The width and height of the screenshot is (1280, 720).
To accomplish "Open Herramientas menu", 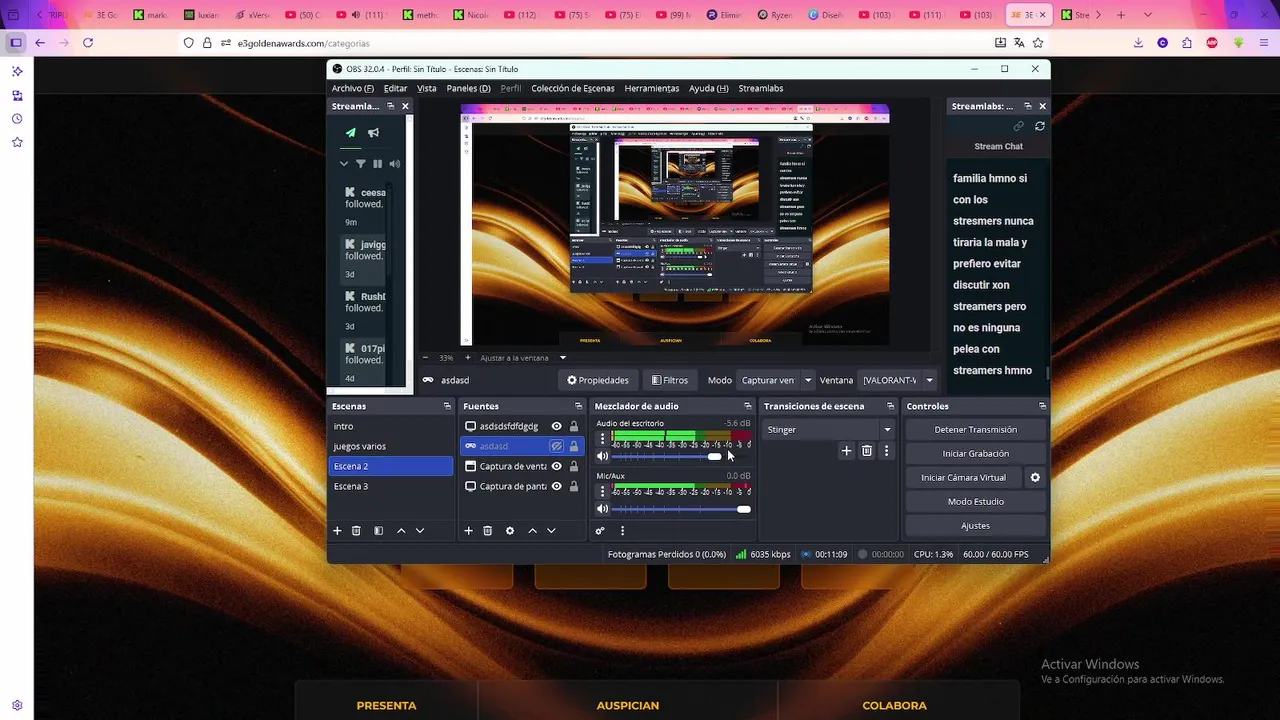I will [652, 88].
